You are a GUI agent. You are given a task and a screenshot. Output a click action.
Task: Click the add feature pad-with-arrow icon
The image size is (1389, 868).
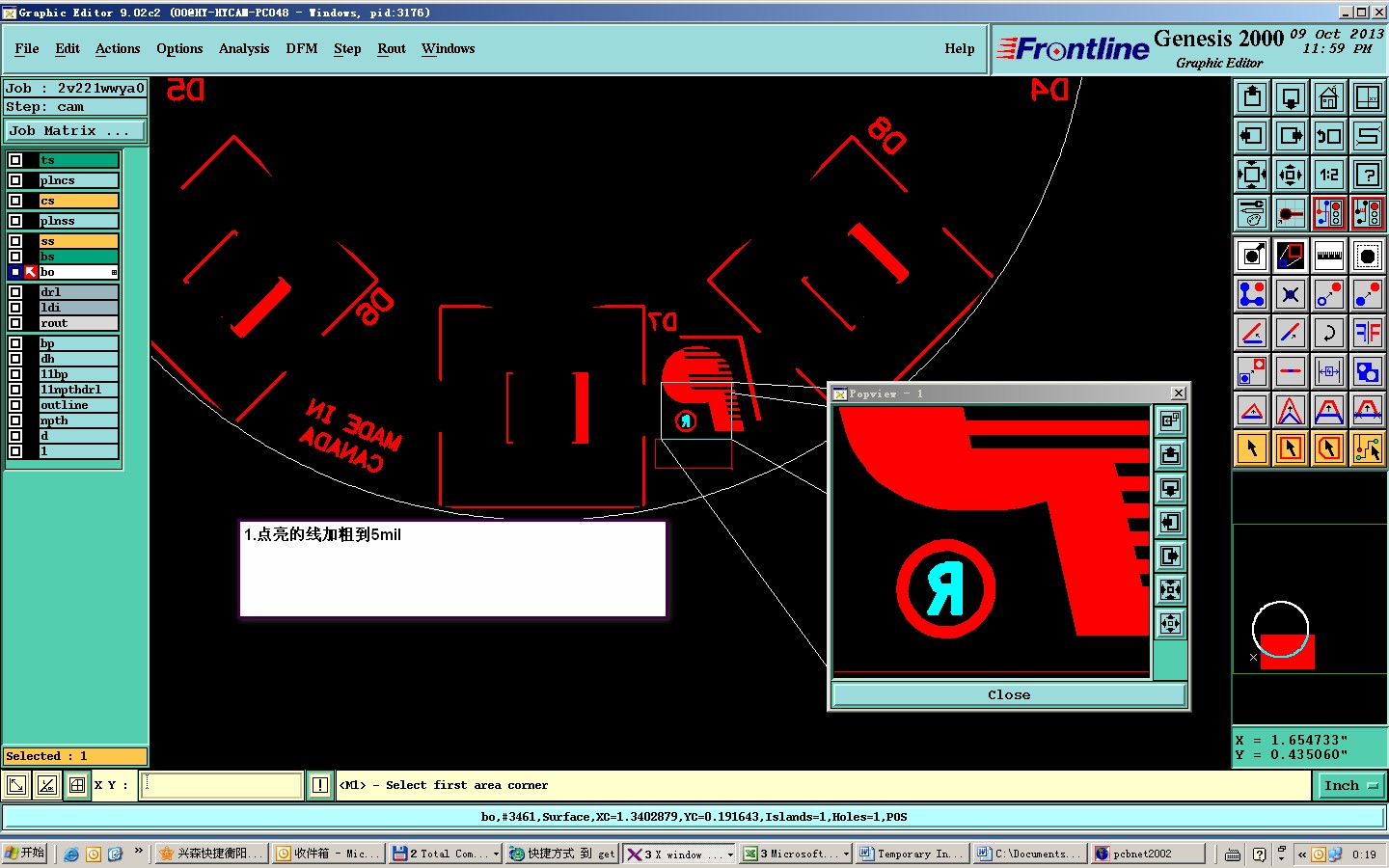tap(1252, 256)
